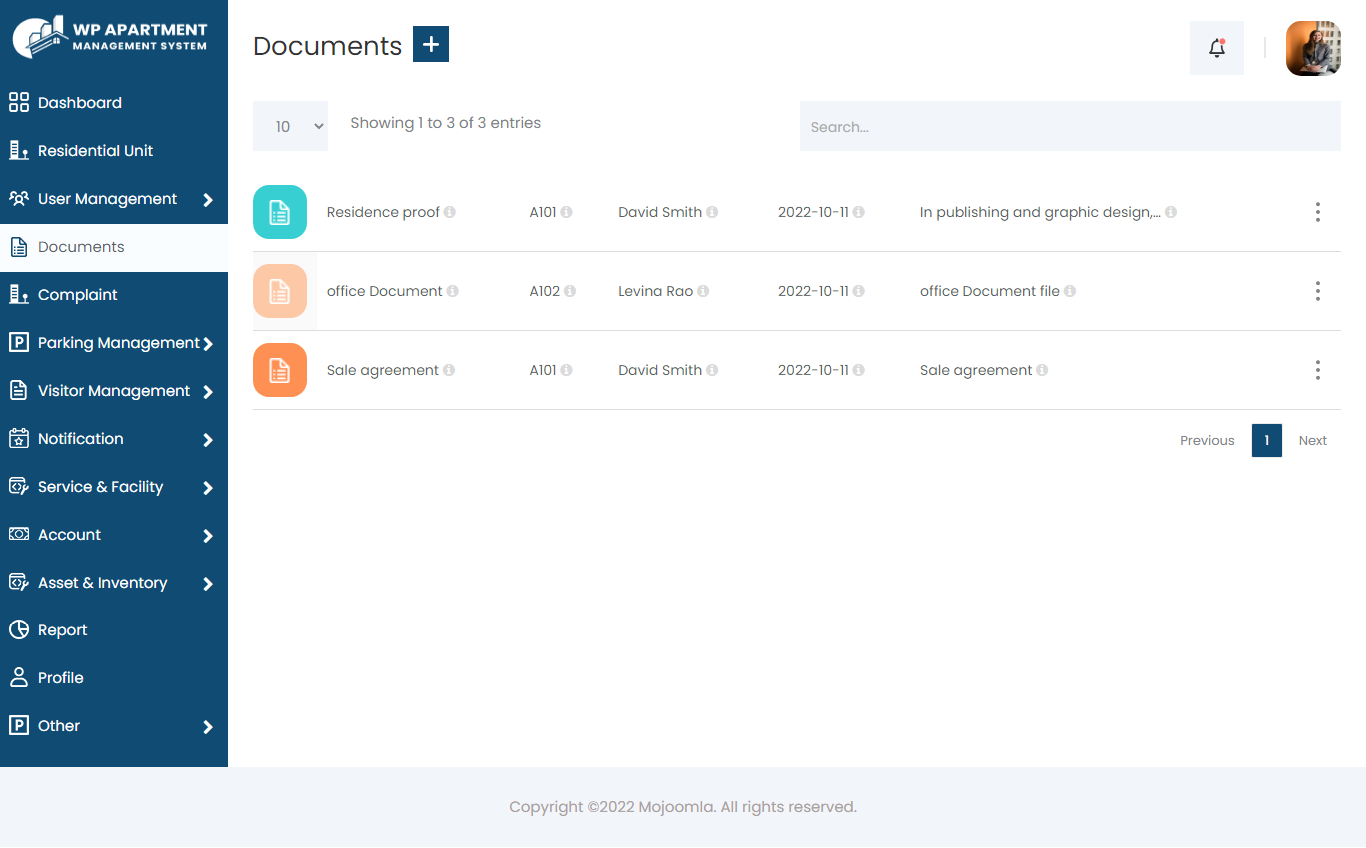
Task: Click the Sale agreement document title
Action: tap(383, 370)
